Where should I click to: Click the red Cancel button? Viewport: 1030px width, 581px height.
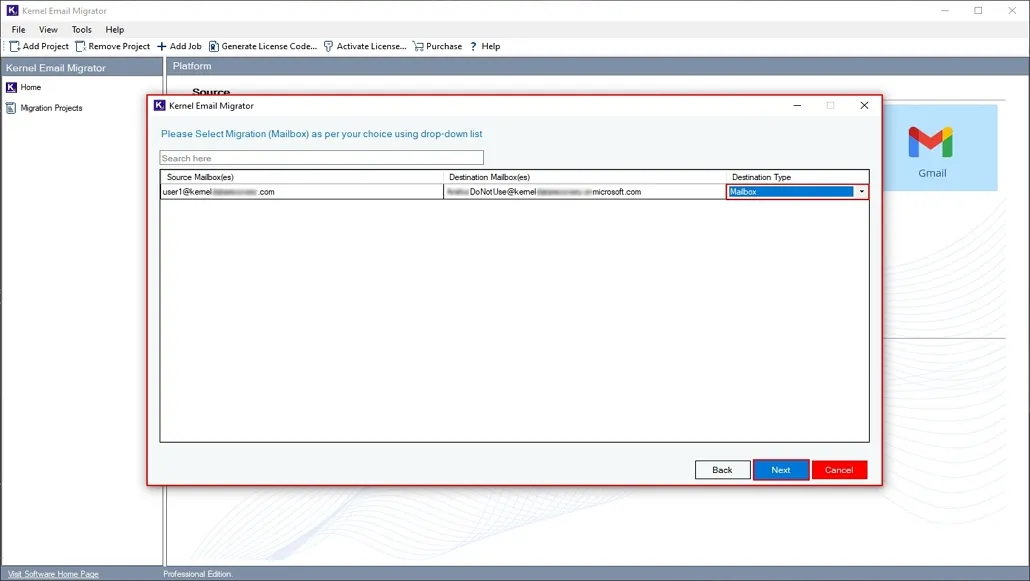[x=839, y=470]
